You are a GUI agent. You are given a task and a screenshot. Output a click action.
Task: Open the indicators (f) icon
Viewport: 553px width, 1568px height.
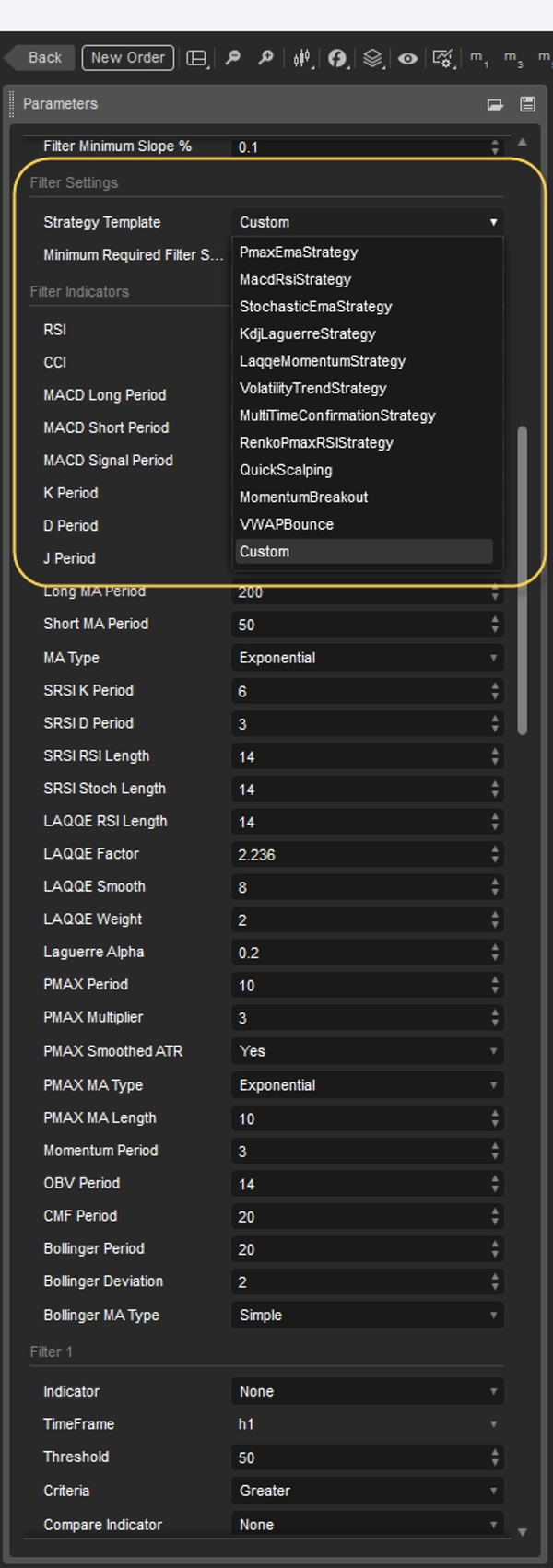point(335,57)
